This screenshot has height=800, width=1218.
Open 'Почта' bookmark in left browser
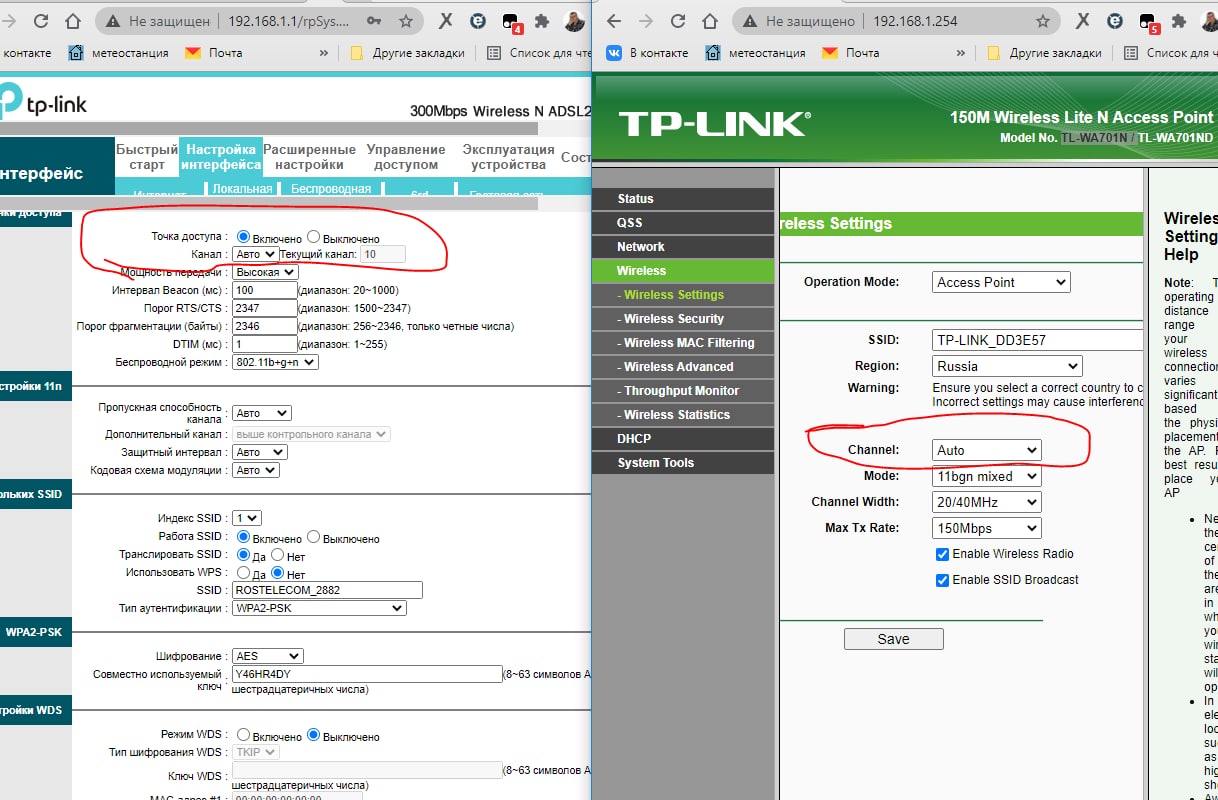point(213,53)
